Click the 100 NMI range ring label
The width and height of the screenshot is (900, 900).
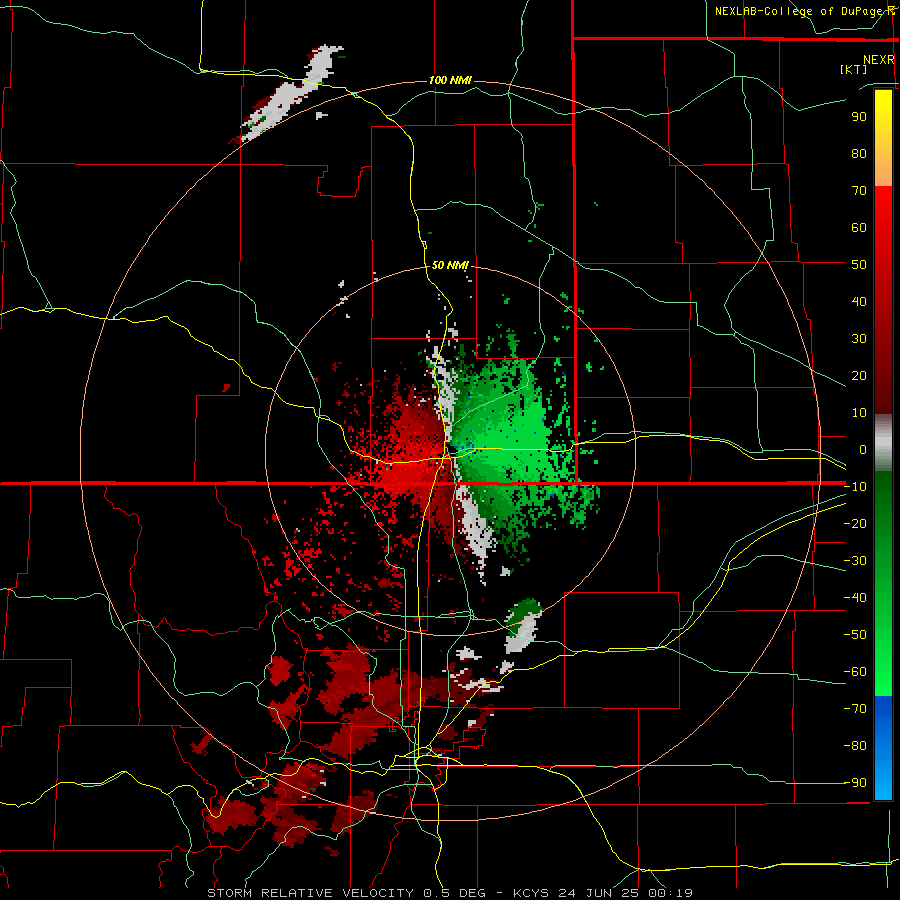[x=450, y=80]
